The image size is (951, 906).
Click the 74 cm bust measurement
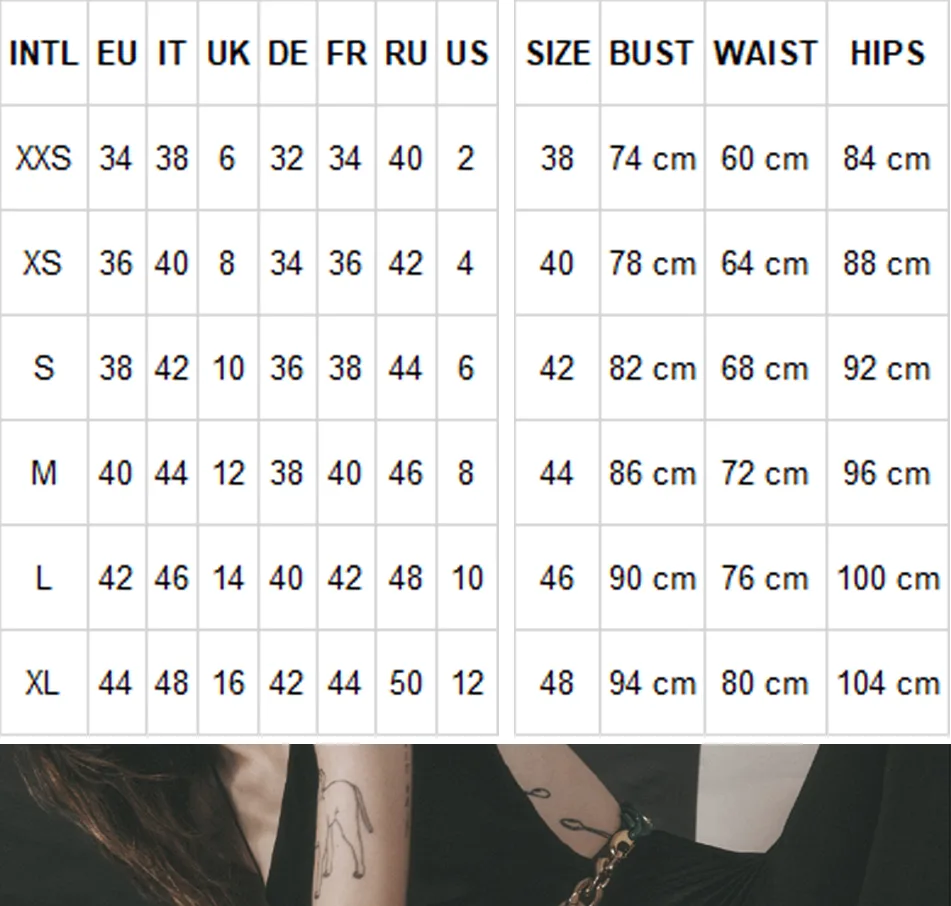click(652, 158)
